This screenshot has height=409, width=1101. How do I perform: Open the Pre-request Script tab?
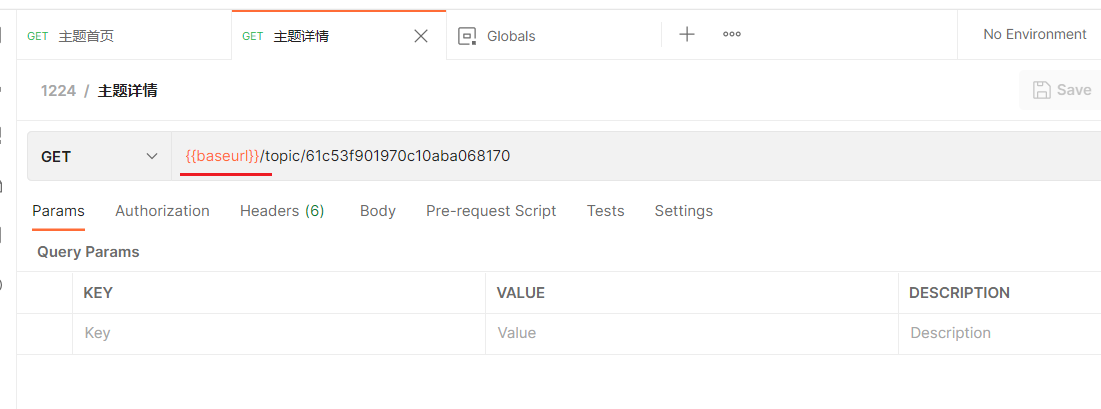pyautogui.click(x=491, y=211)
